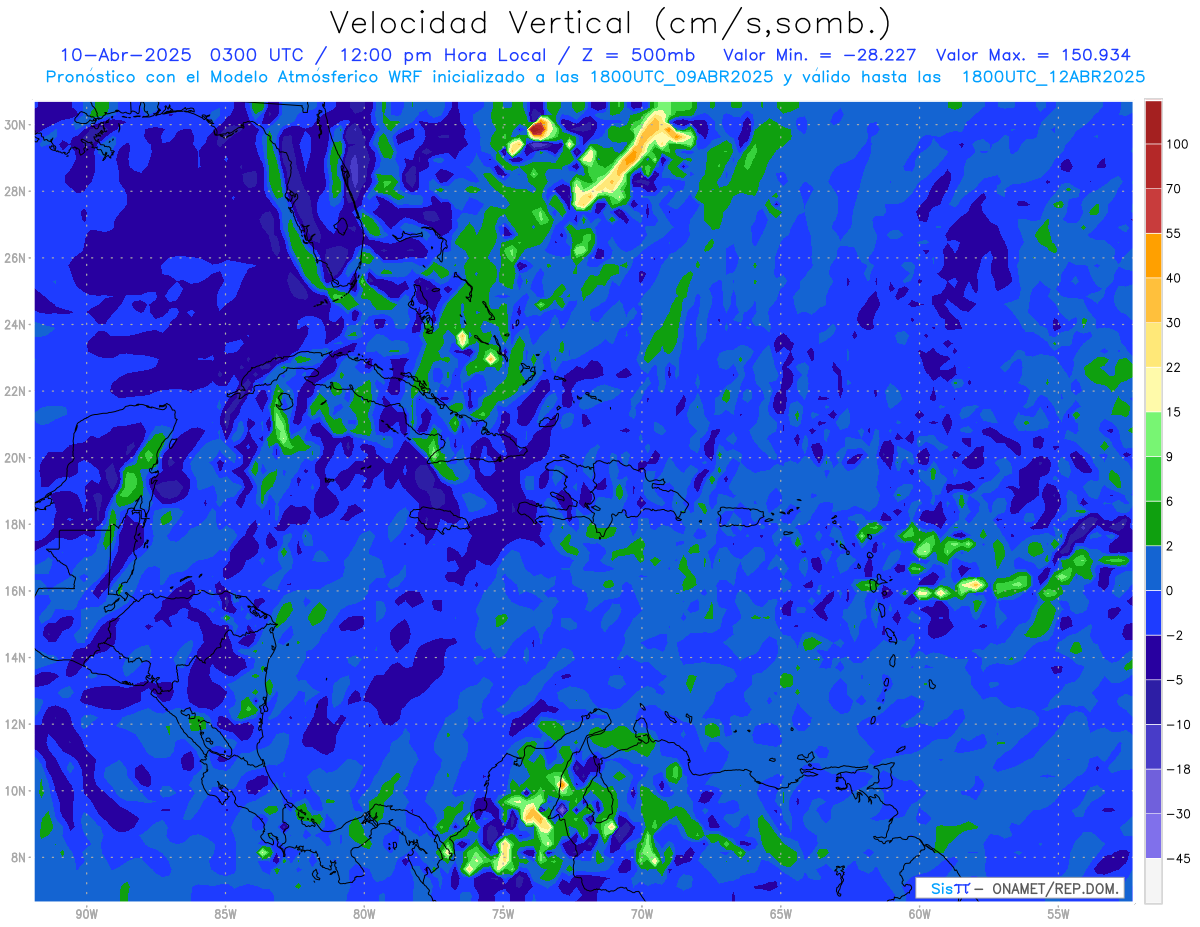Screen dimensions: 1200x927
Task: Click the '0300 UTC' time text
Action: coord(257,55)
